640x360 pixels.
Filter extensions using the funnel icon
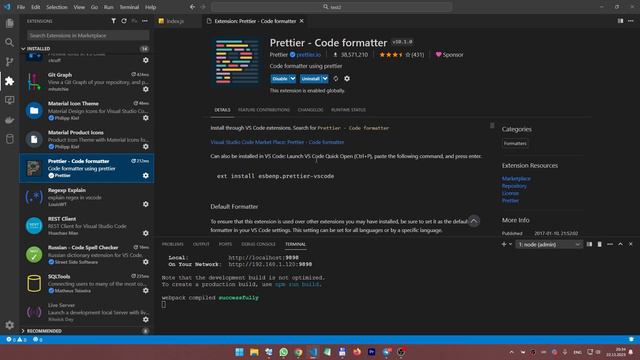pyautogui.click(x=113, y=21)
